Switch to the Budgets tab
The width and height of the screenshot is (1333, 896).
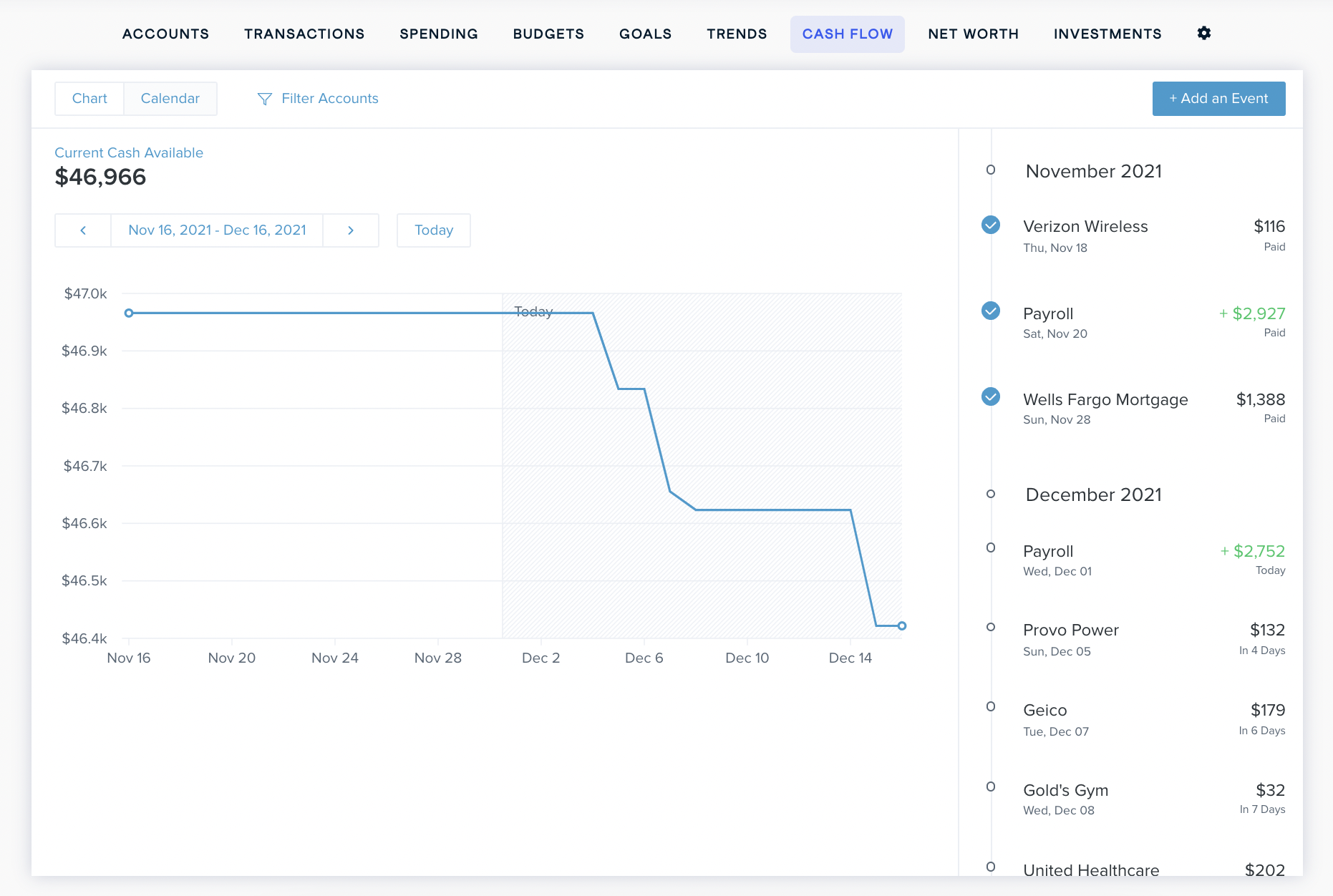pyautogui.click(x=548, y=34)
